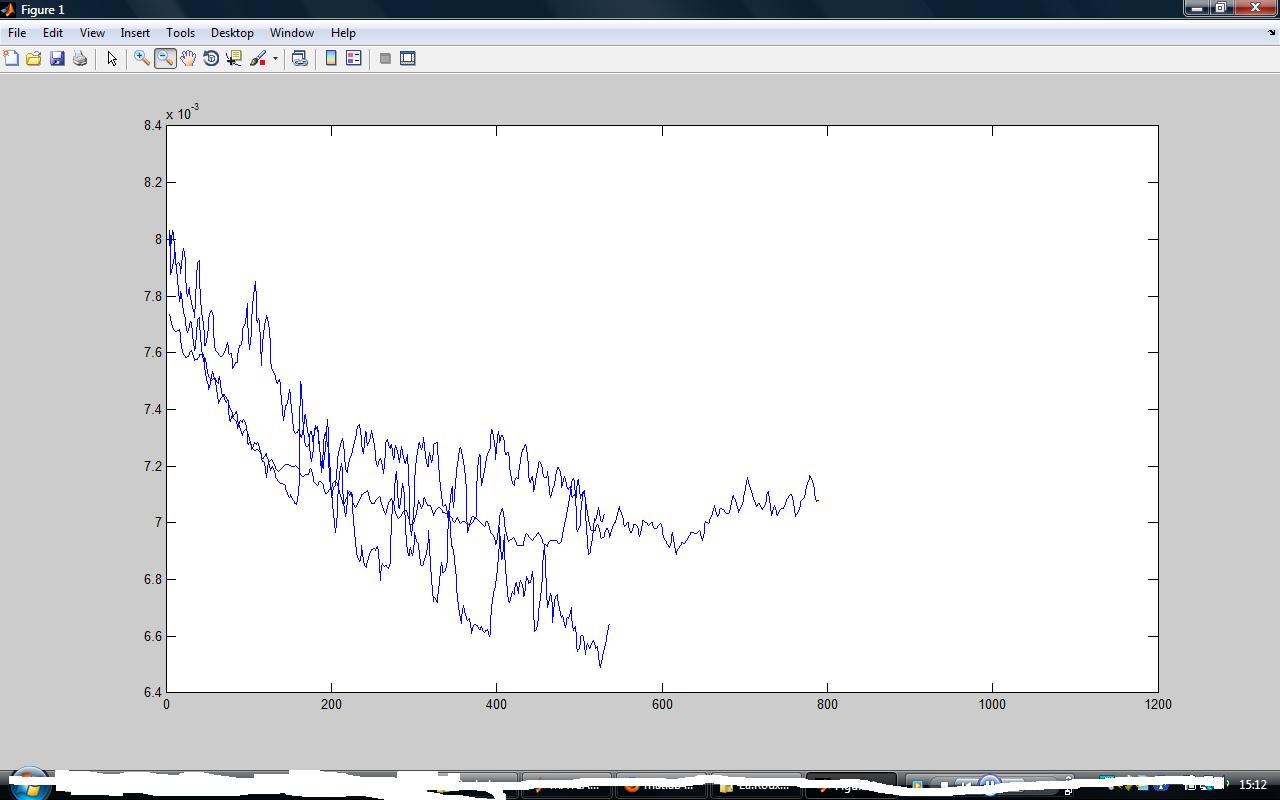Insert a legend from the toolbar

pyautogui.click(x=353, y=59)
